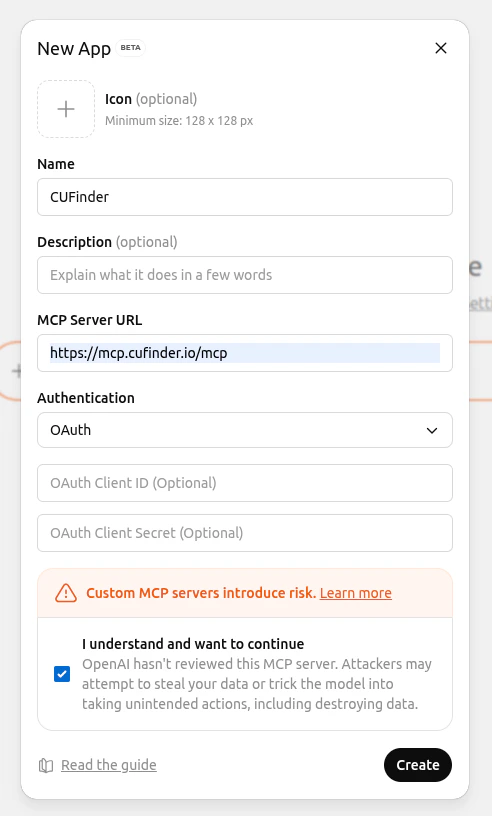Uncheck I understand and want to continue
This screenshot has width=492, height=816.
(62, 674)
